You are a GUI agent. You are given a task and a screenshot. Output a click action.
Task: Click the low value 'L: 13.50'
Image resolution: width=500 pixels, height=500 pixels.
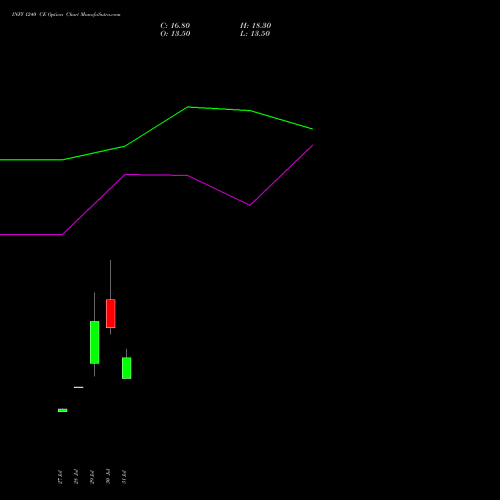click(255, 34)
